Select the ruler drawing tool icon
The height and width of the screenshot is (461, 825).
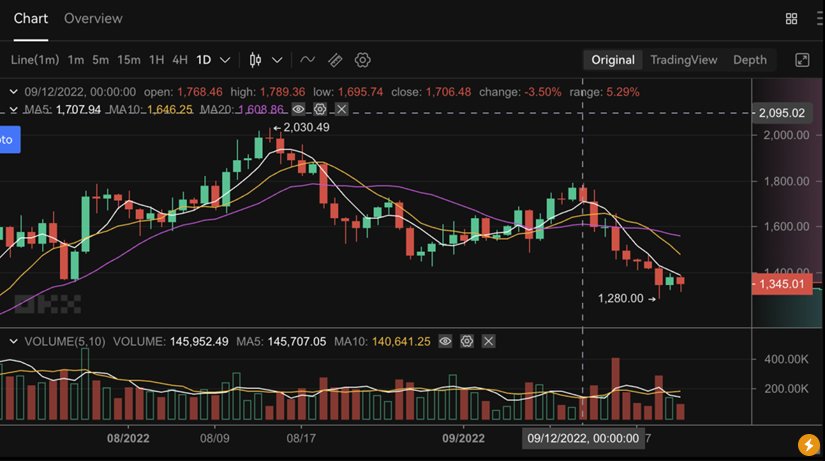[335, 60]
